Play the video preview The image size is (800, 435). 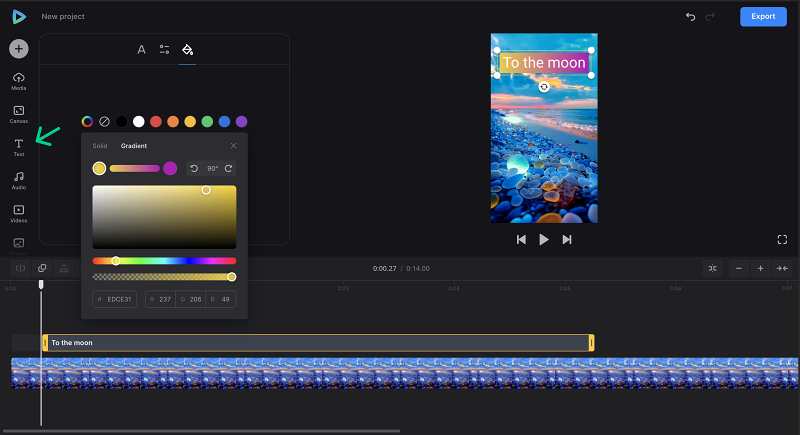[x=544, y=240]
